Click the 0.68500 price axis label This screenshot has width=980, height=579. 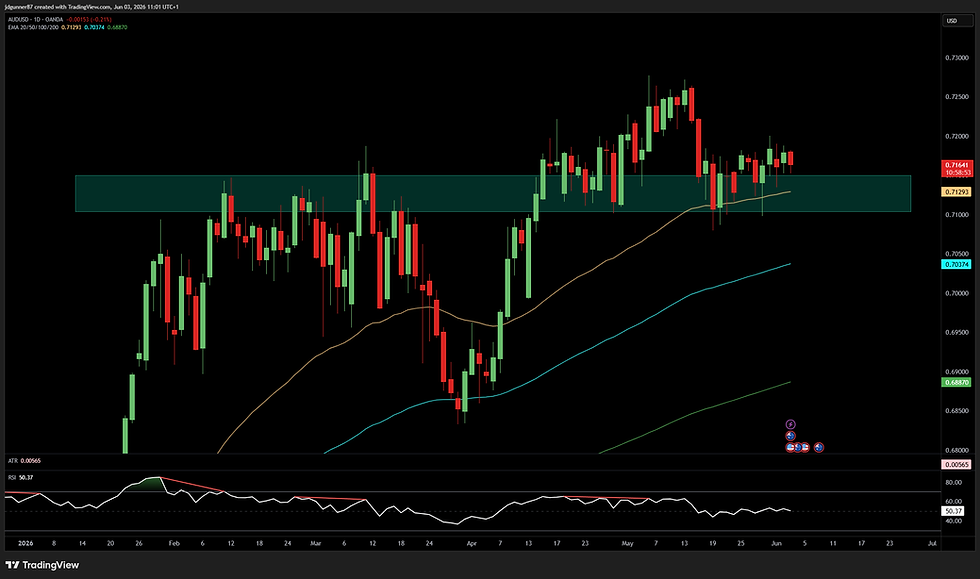point(957,411)
